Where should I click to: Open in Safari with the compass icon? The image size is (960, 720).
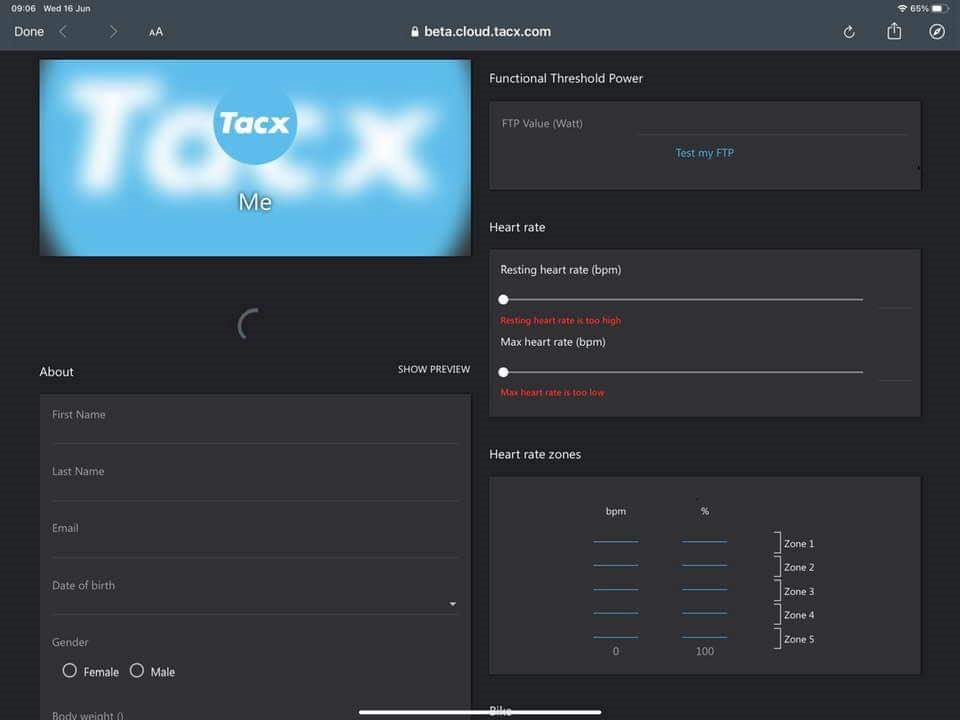click(937, 32)
